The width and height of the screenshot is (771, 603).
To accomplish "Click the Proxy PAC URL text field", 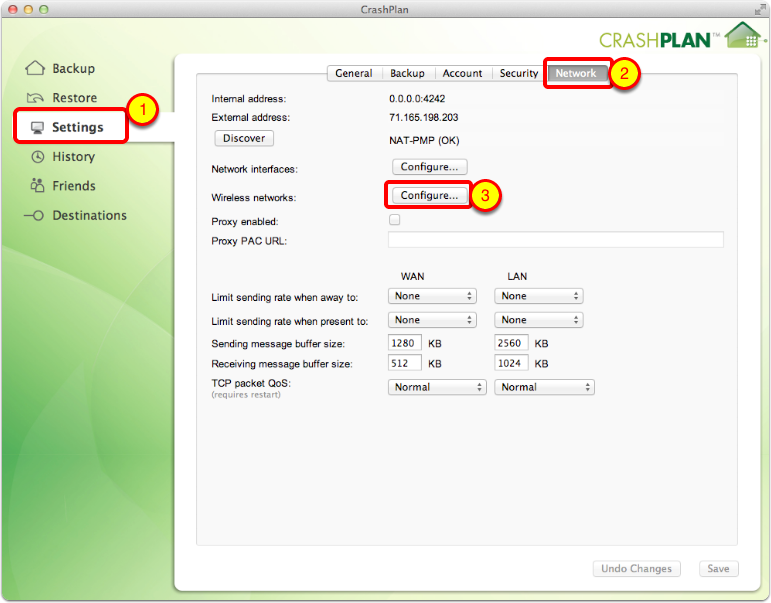I will coord(555,240).
